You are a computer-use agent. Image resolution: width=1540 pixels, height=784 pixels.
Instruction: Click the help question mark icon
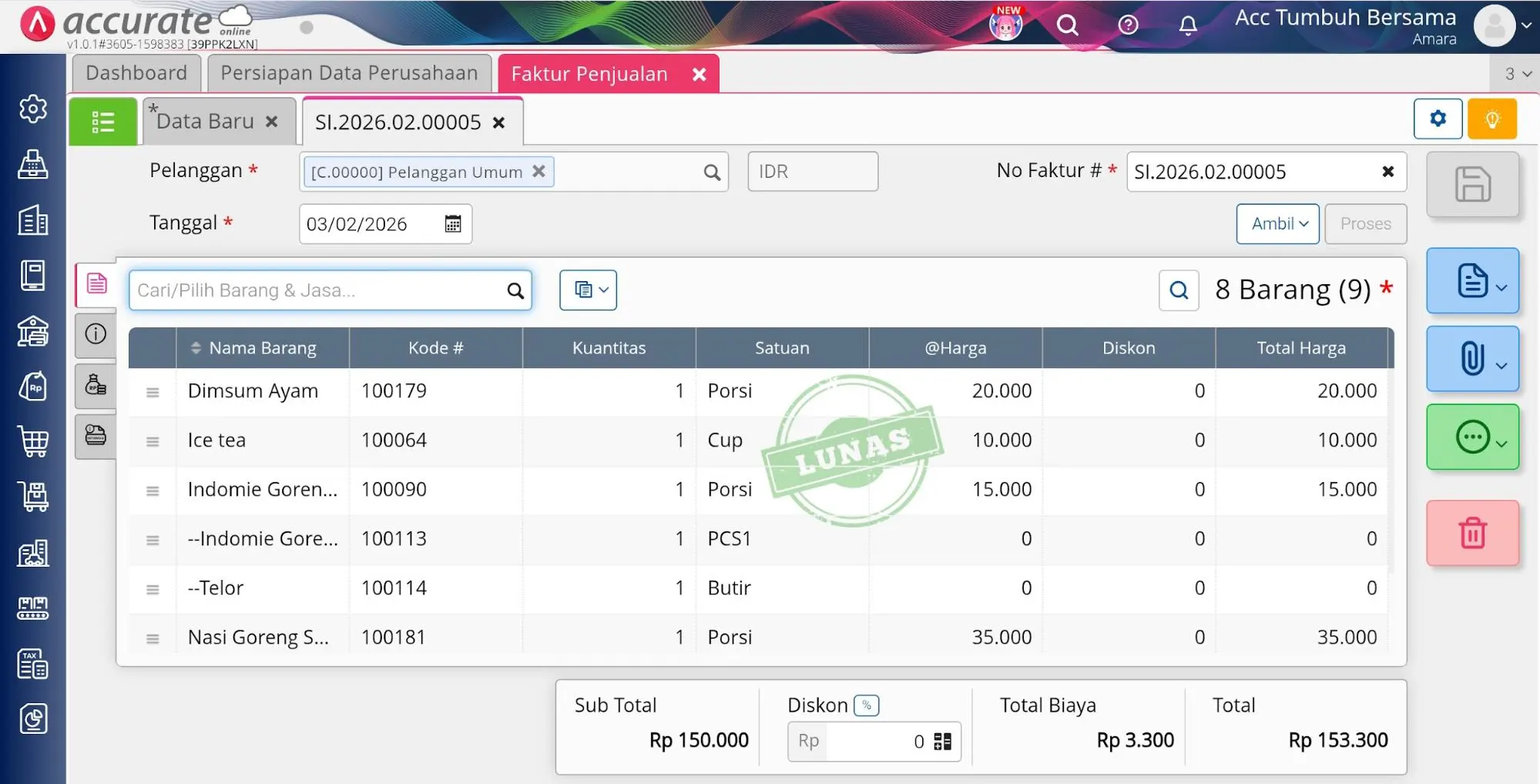1128,25
